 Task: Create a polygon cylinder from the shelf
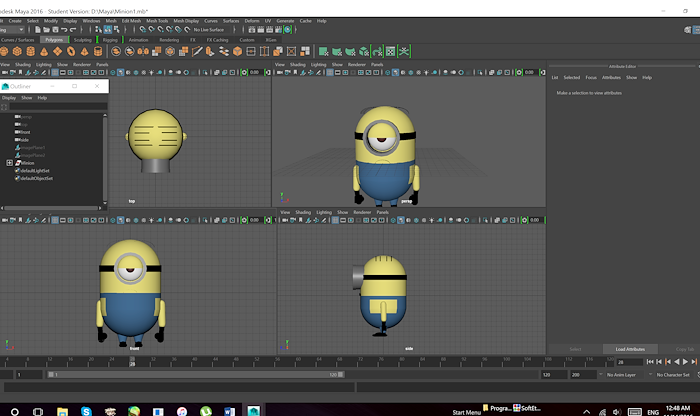30,51
